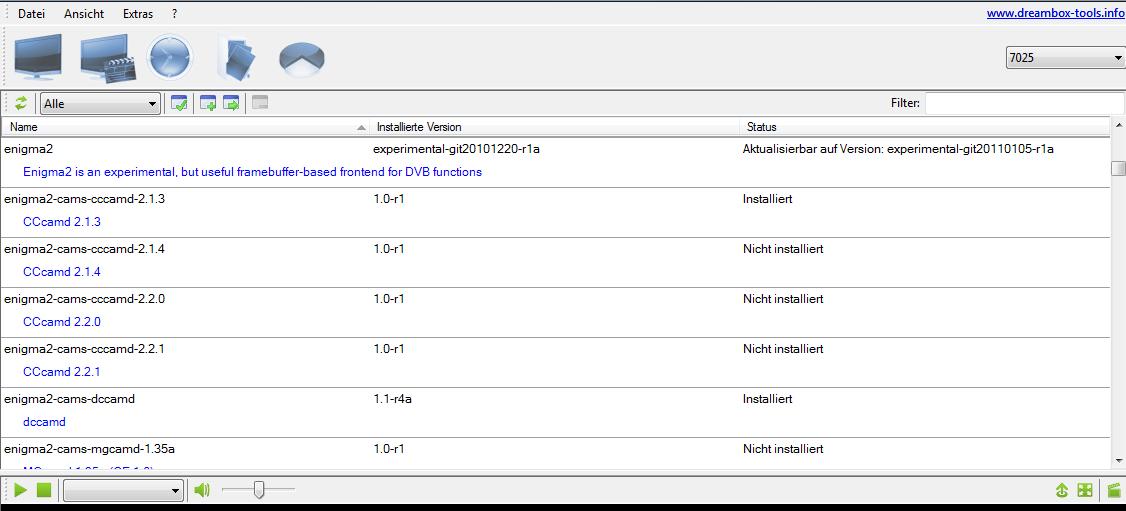Image resolution: width=1126 pixels, height=511 pixels.
Task: Select the enigma2-cams-cccamd-2.2.1 package
Action: 555,362
